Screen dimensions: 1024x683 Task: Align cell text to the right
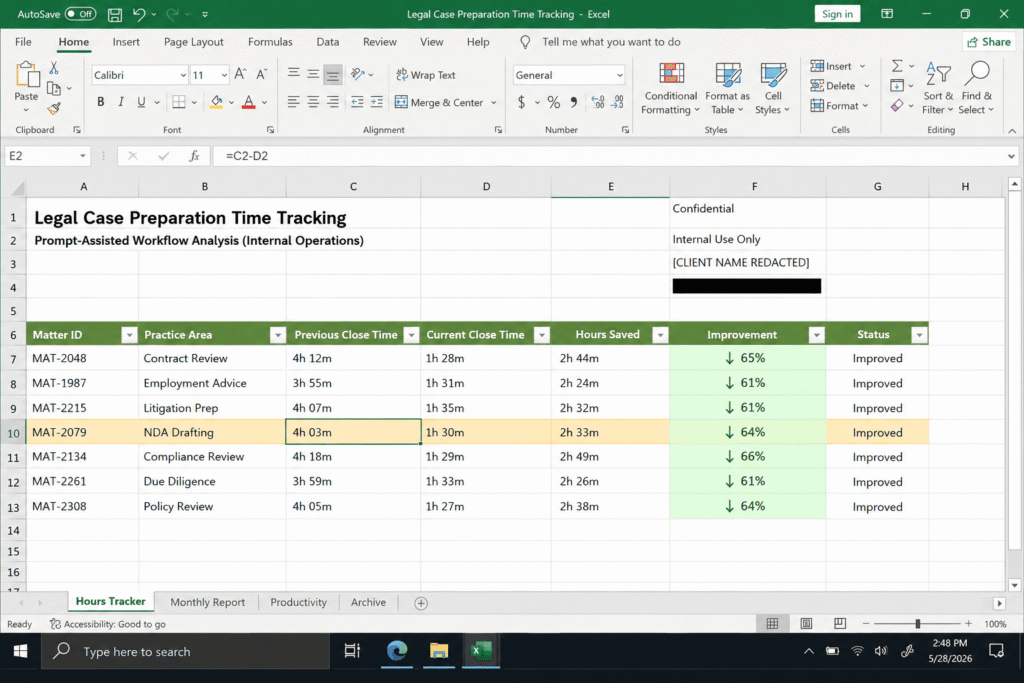tap(333, 102)
